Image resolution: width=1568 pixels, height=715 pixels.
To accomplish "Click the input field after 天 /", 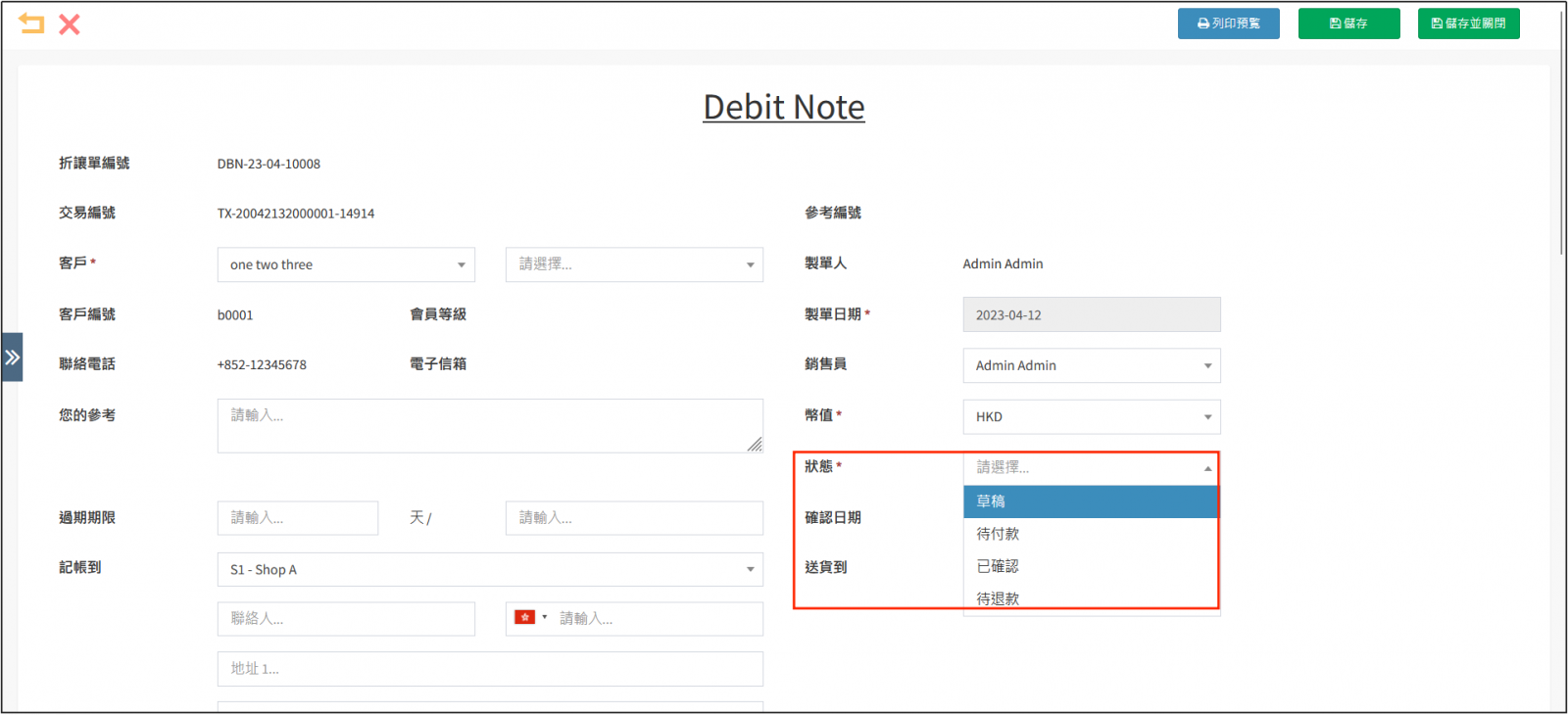I will tap(634, 518).
